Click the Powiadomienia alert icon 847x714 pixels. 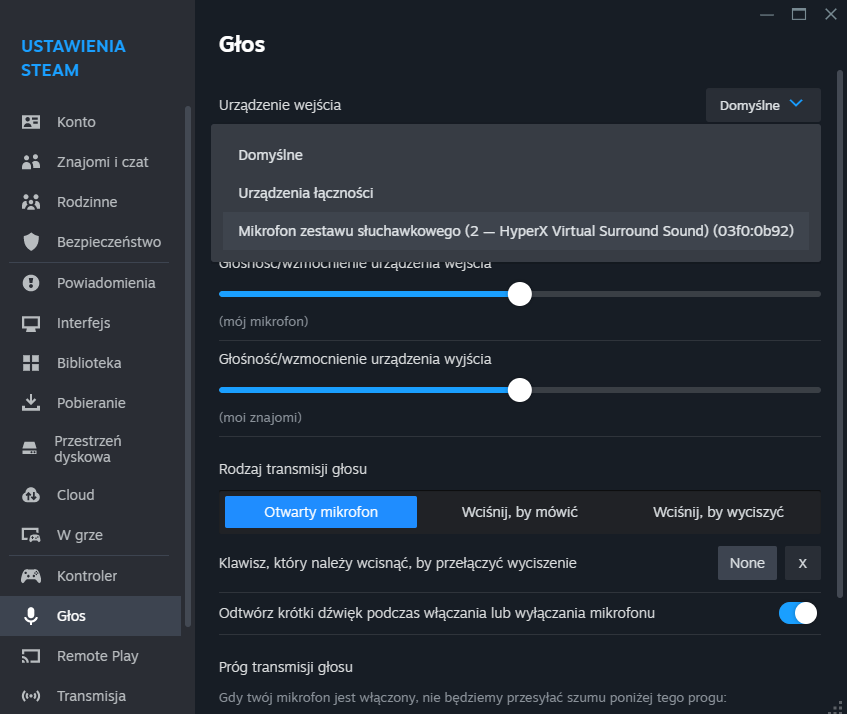pos(31,283)
